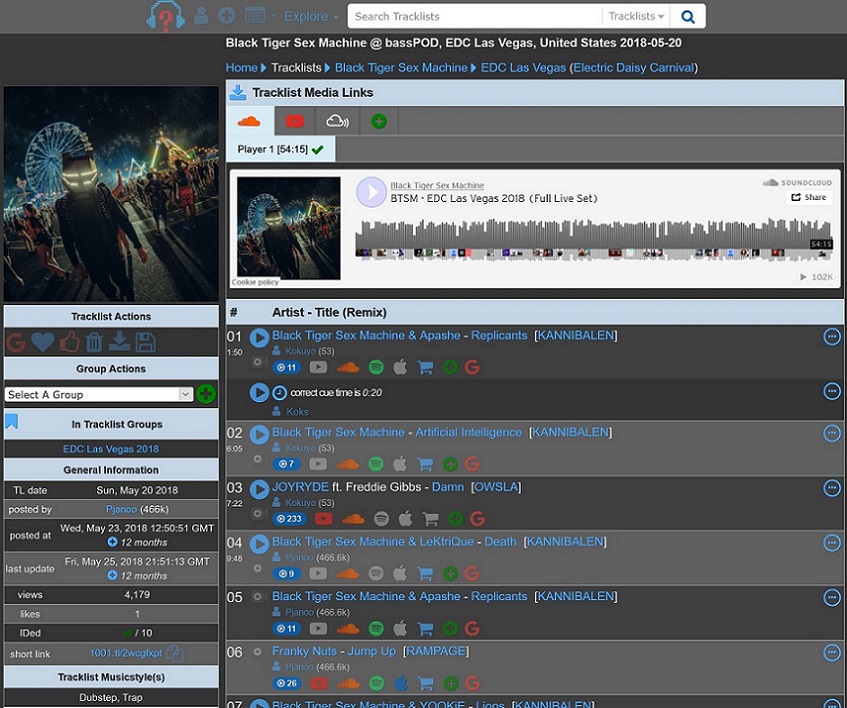847x708 pixels.
Task: Open Apple Music icon for Artificial Intelligence
Action: pyautogui.click(x=400, y=464)
